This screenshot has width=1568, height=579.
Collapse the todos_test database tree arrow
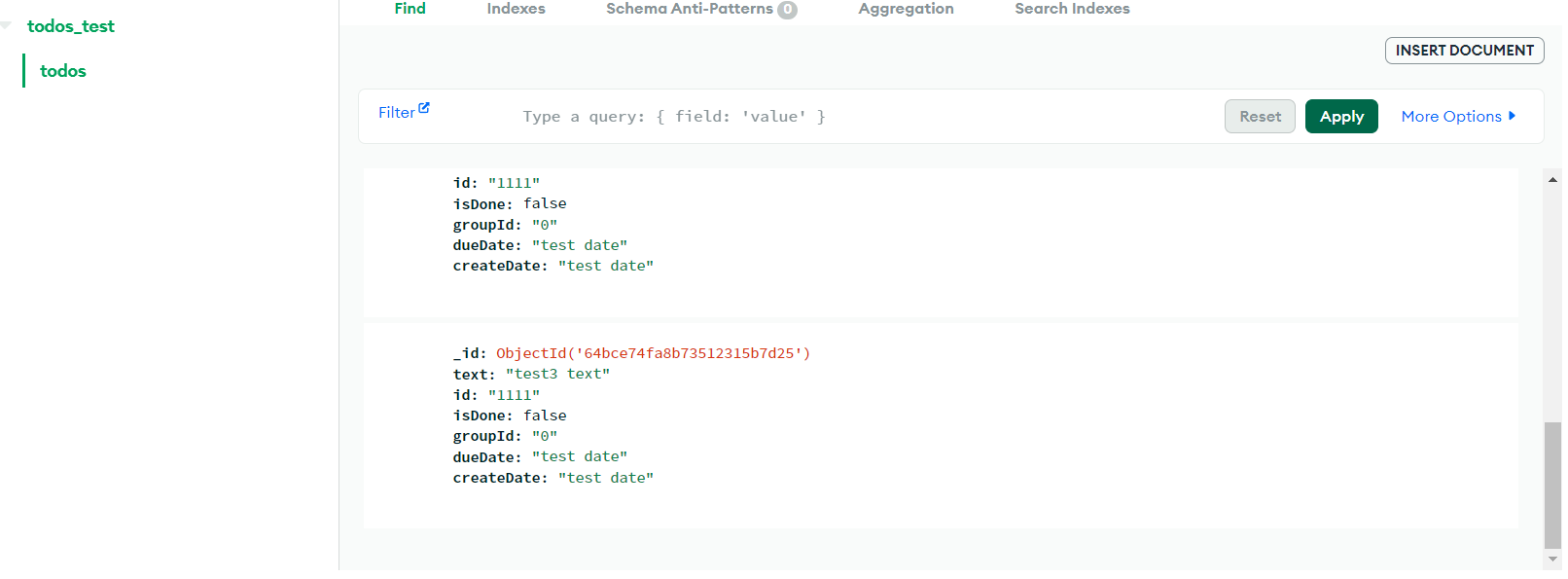click(6, 26)
